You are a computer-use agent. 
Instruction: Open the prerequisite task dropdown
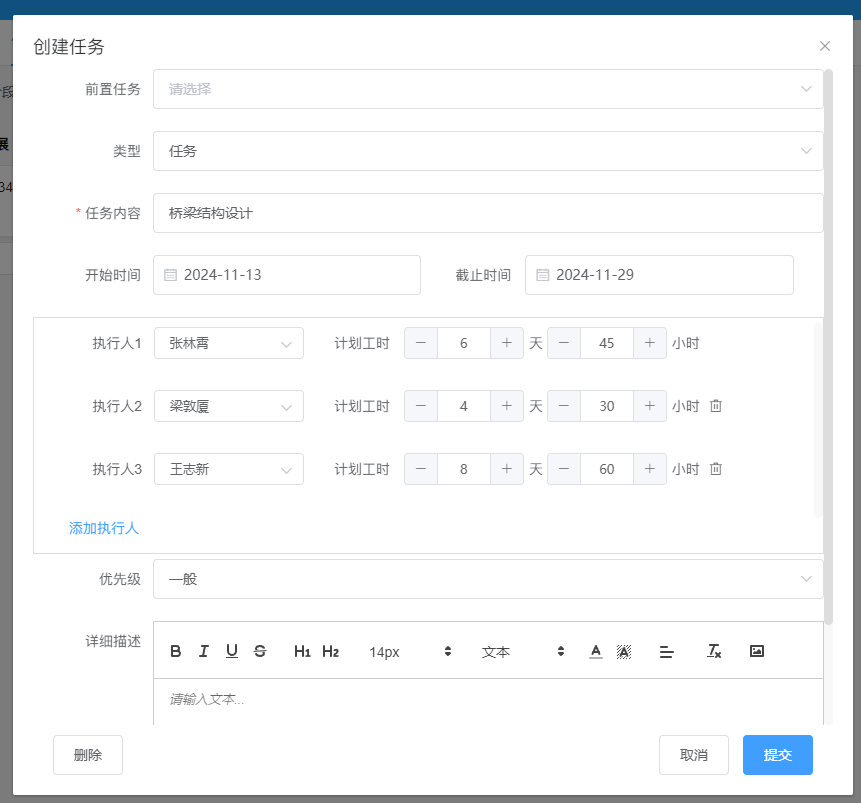click(488, 89)
